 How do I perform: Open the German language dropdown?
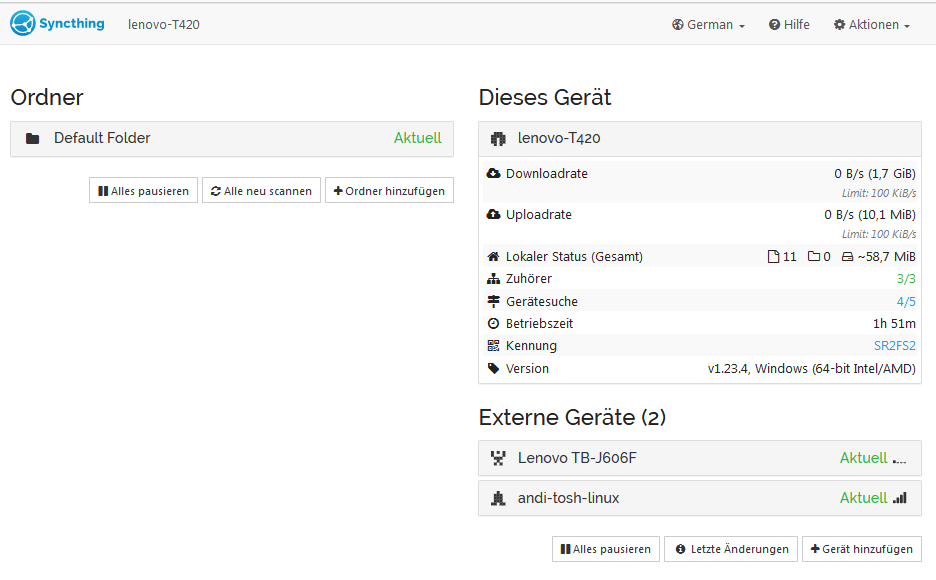click(709, 24)
